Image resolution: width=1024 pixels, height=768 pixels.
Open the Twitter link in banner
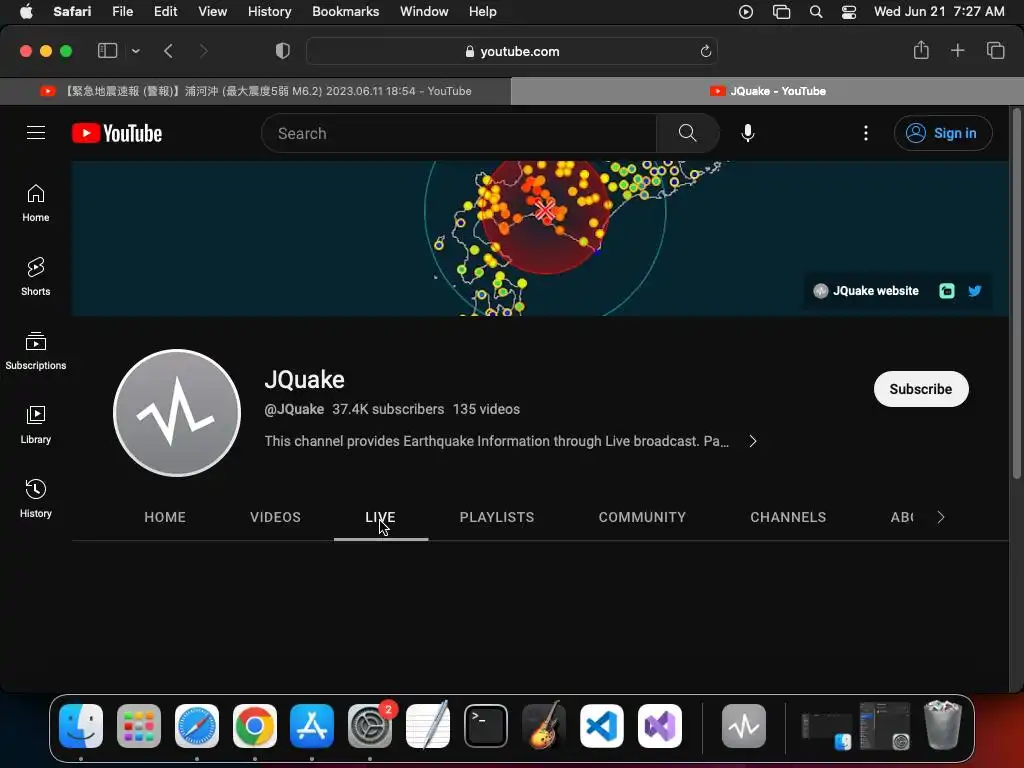coord(974,291)
